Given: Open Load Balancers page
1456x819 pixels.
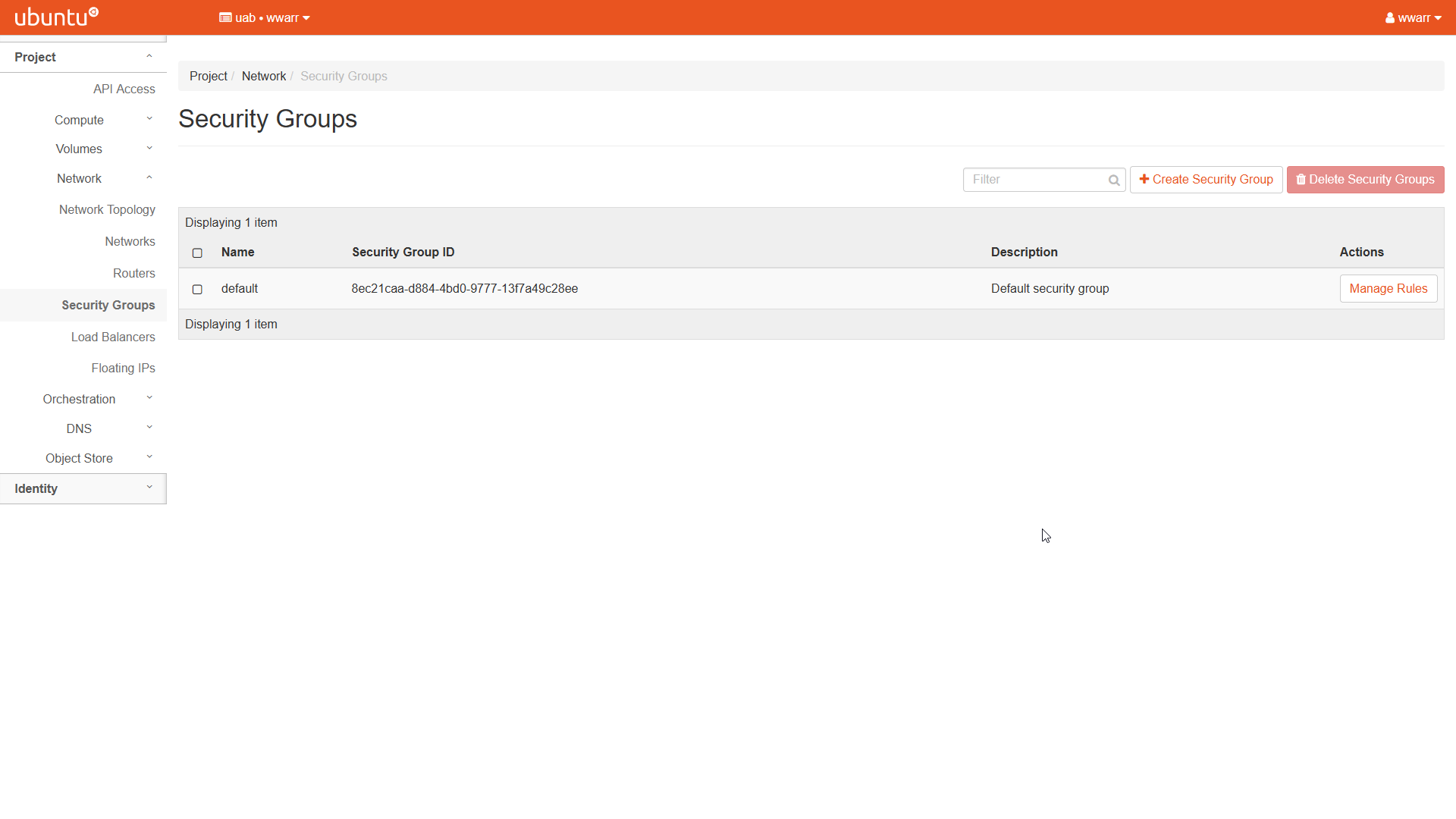Looking at the screenshot, I should (x=113, y=337).
